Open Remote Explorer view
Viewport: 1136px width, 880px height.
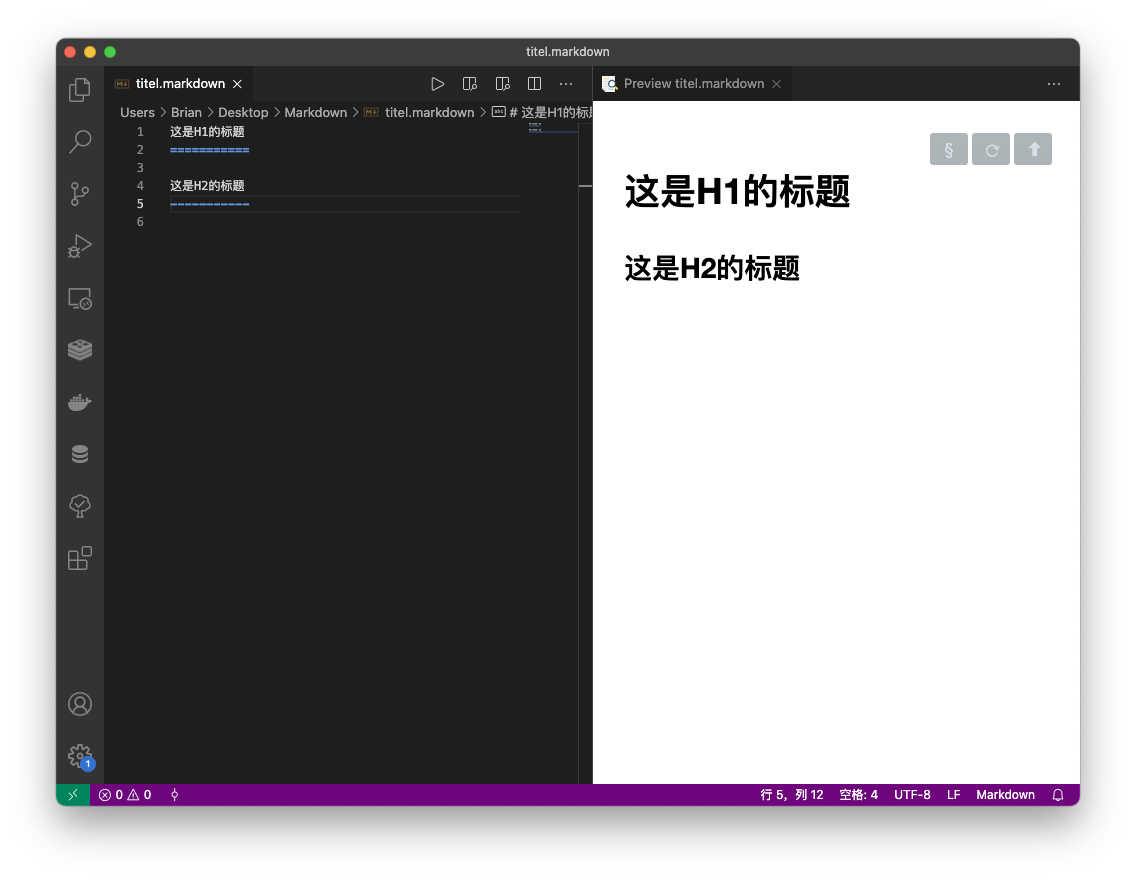pos(80,298)
